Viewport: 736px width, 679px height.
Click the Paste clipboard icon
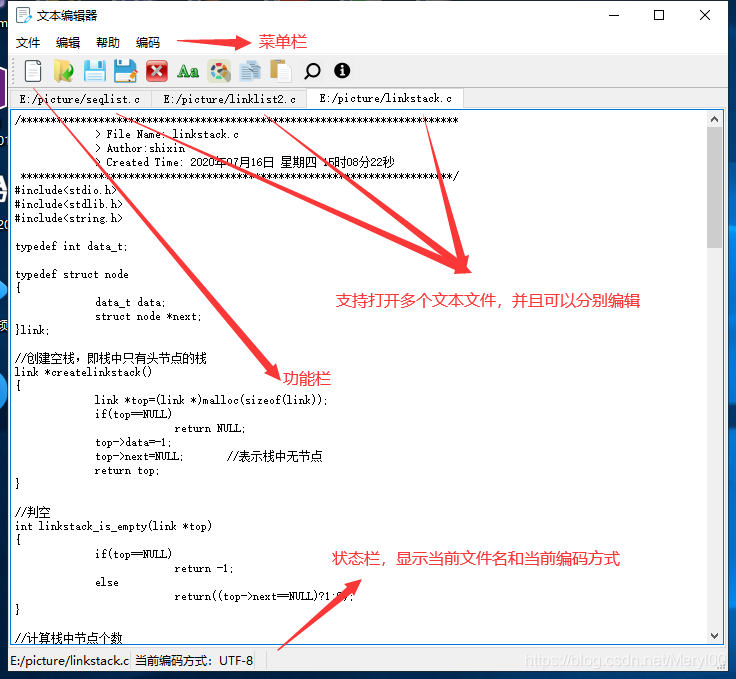pos(281,71)
